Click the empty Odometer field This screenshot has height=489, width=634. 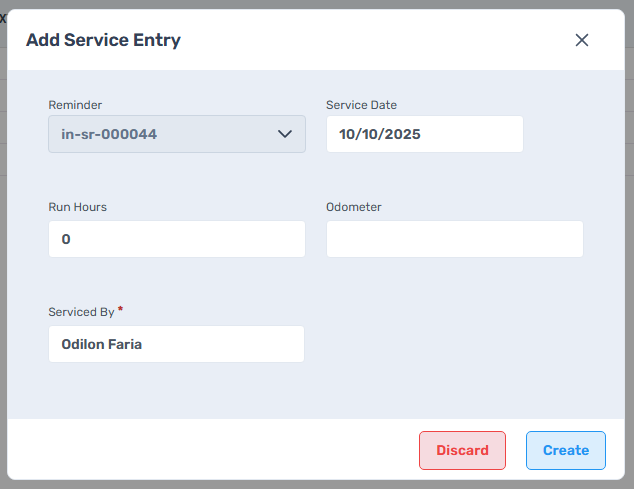454,239
